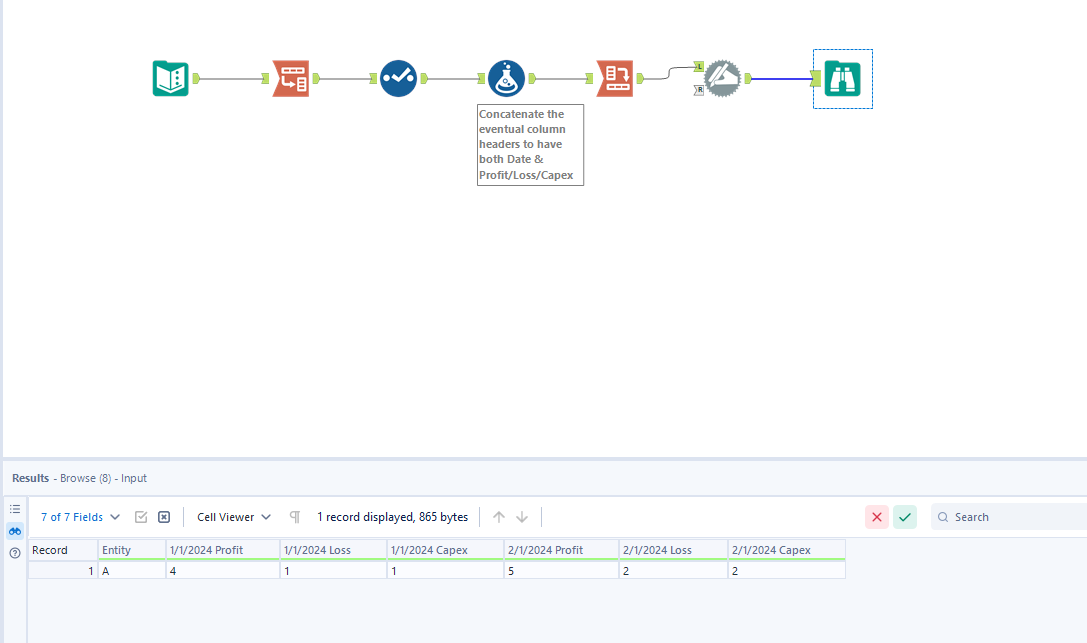
Task: Open the Cross Tab tool
Action: point(615,78)
